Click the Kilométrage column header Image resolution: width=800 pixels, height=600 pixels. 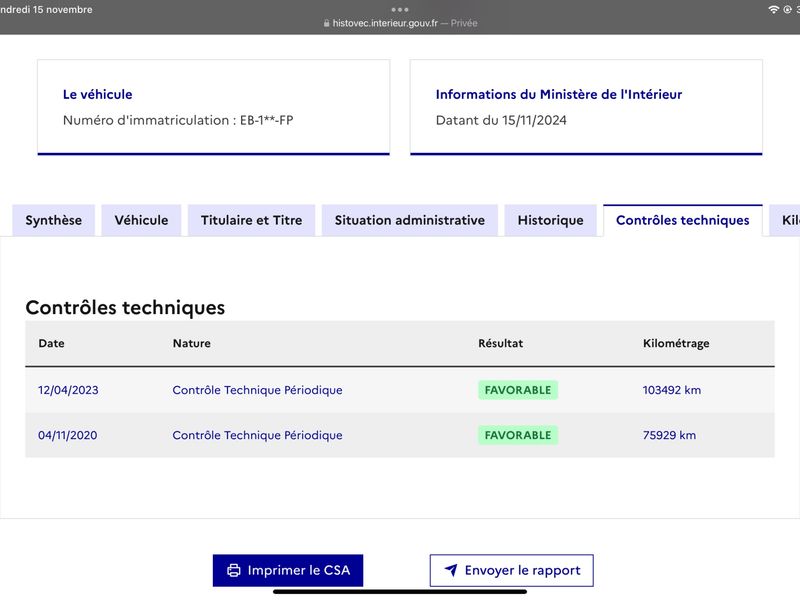pos(676,343)
